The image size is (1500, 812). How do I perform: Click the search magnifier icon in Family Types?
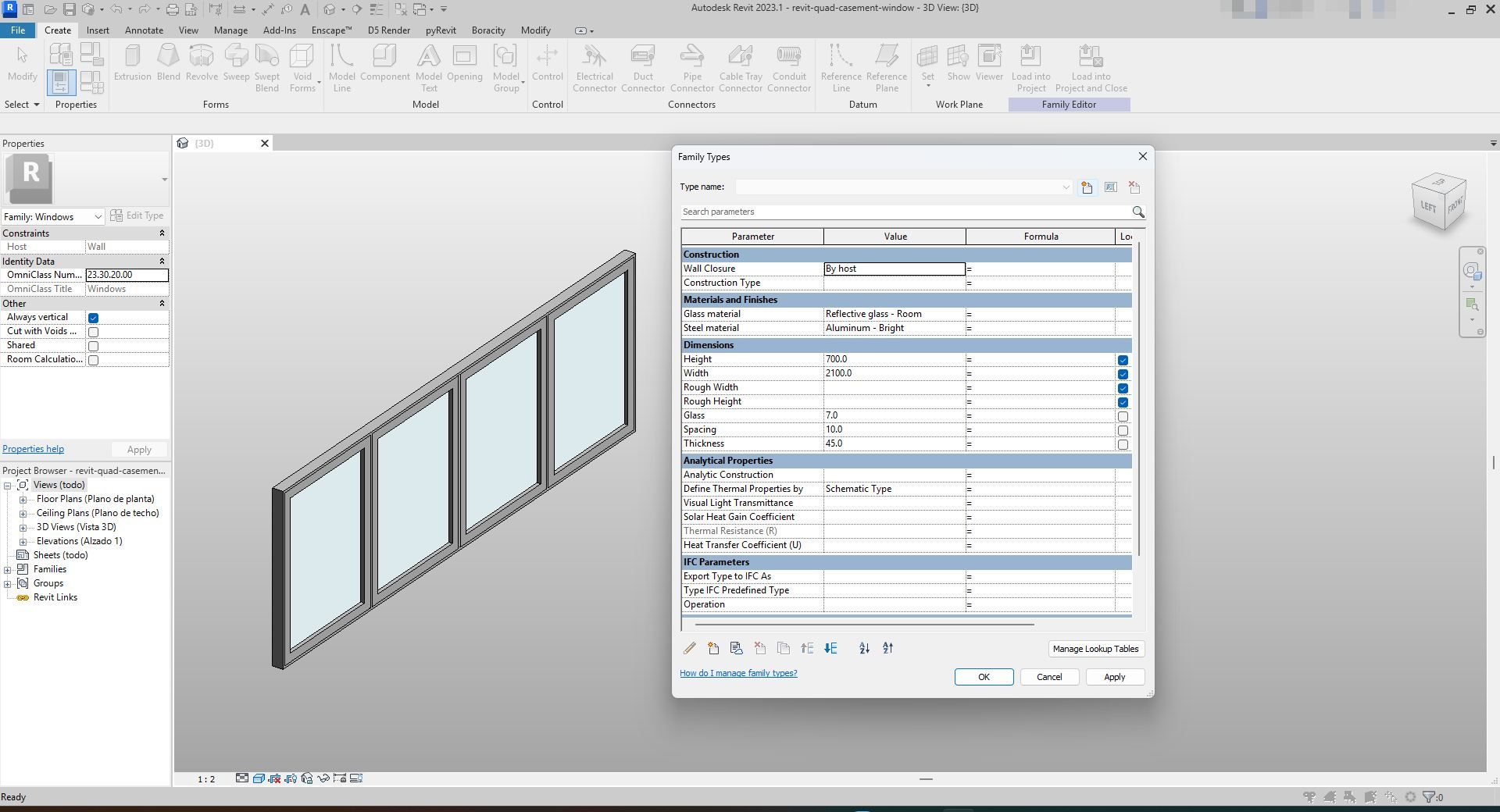(1138, 212)
